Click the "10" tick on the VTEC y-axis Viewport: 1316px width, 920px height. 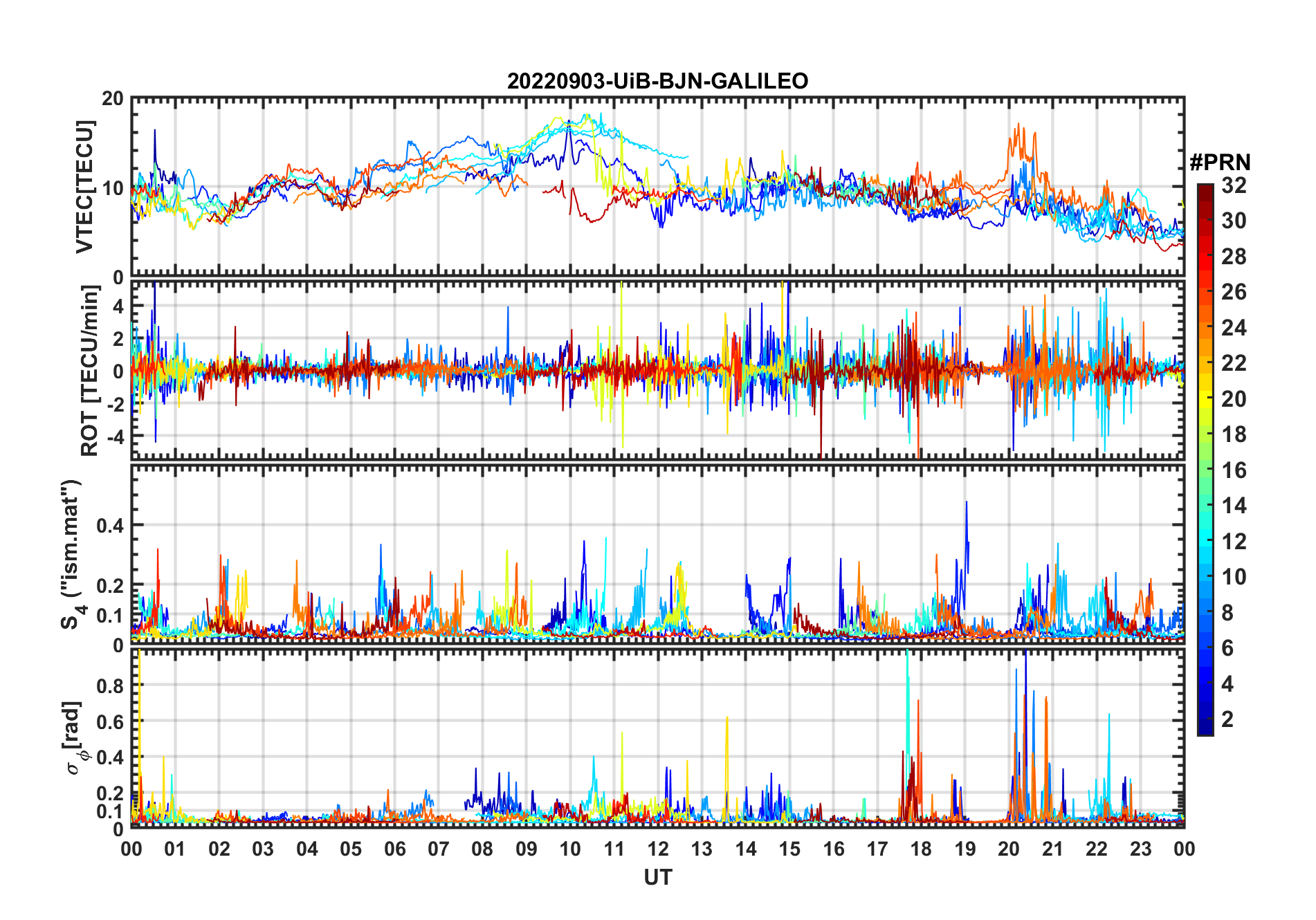(113, 188)
